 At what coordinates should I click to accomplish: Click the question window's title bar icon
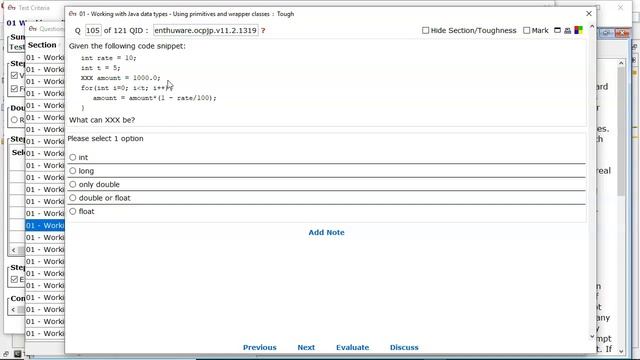73,14
